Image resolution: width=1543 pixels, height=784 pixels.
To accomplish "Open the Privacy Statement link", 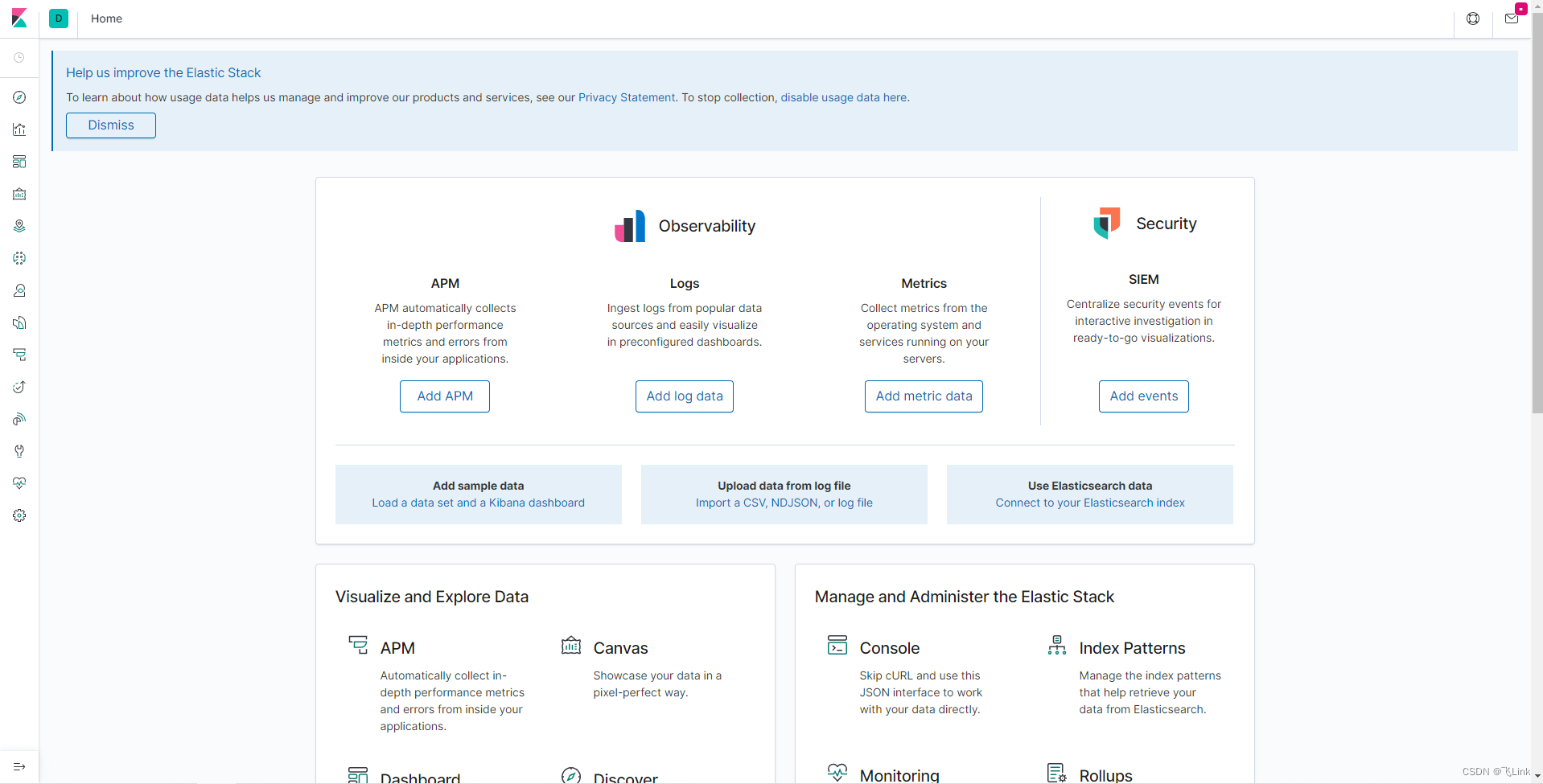I will tap(626, 97).
